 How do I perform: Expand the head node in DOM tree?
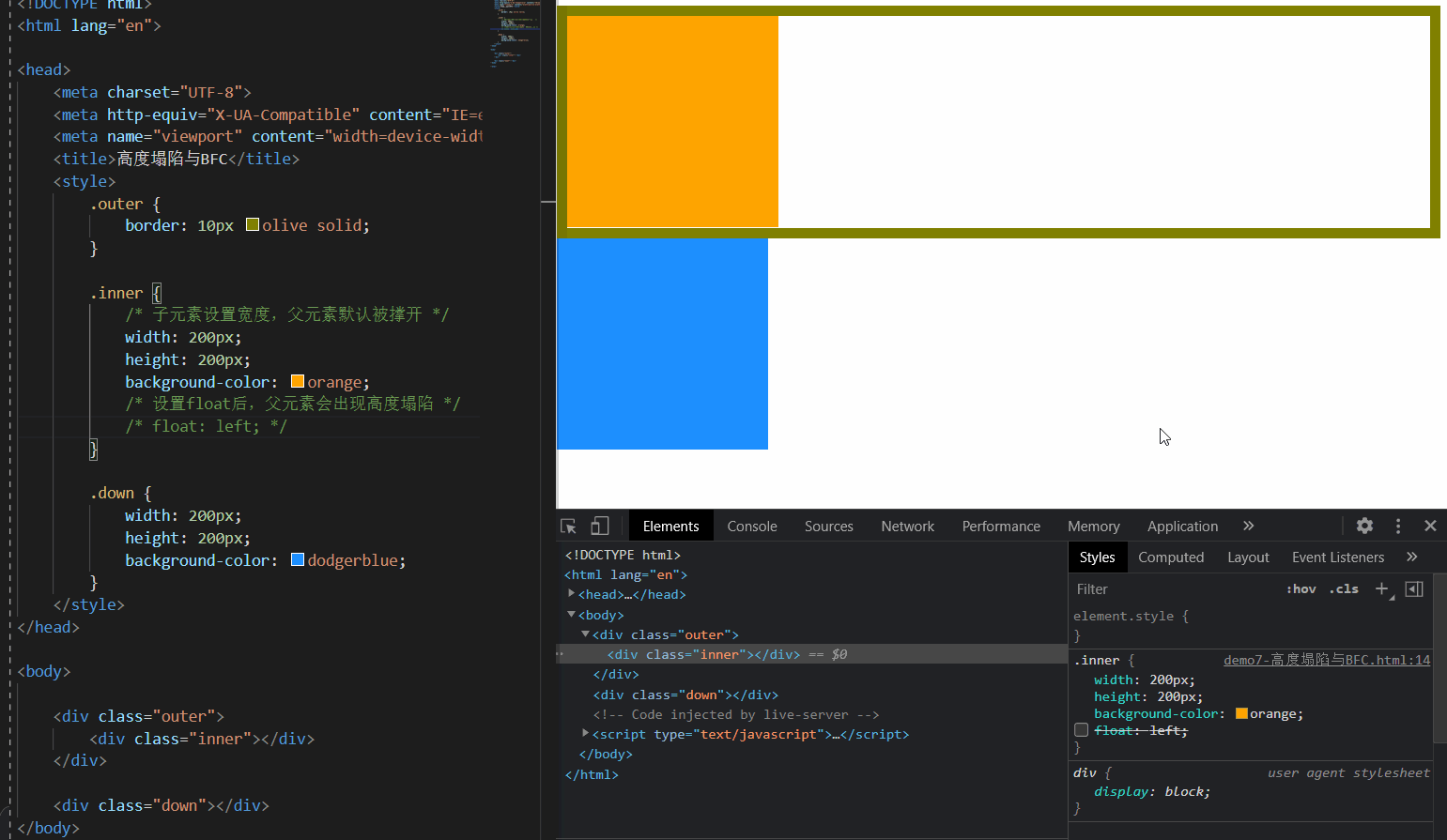coord(571,594)
